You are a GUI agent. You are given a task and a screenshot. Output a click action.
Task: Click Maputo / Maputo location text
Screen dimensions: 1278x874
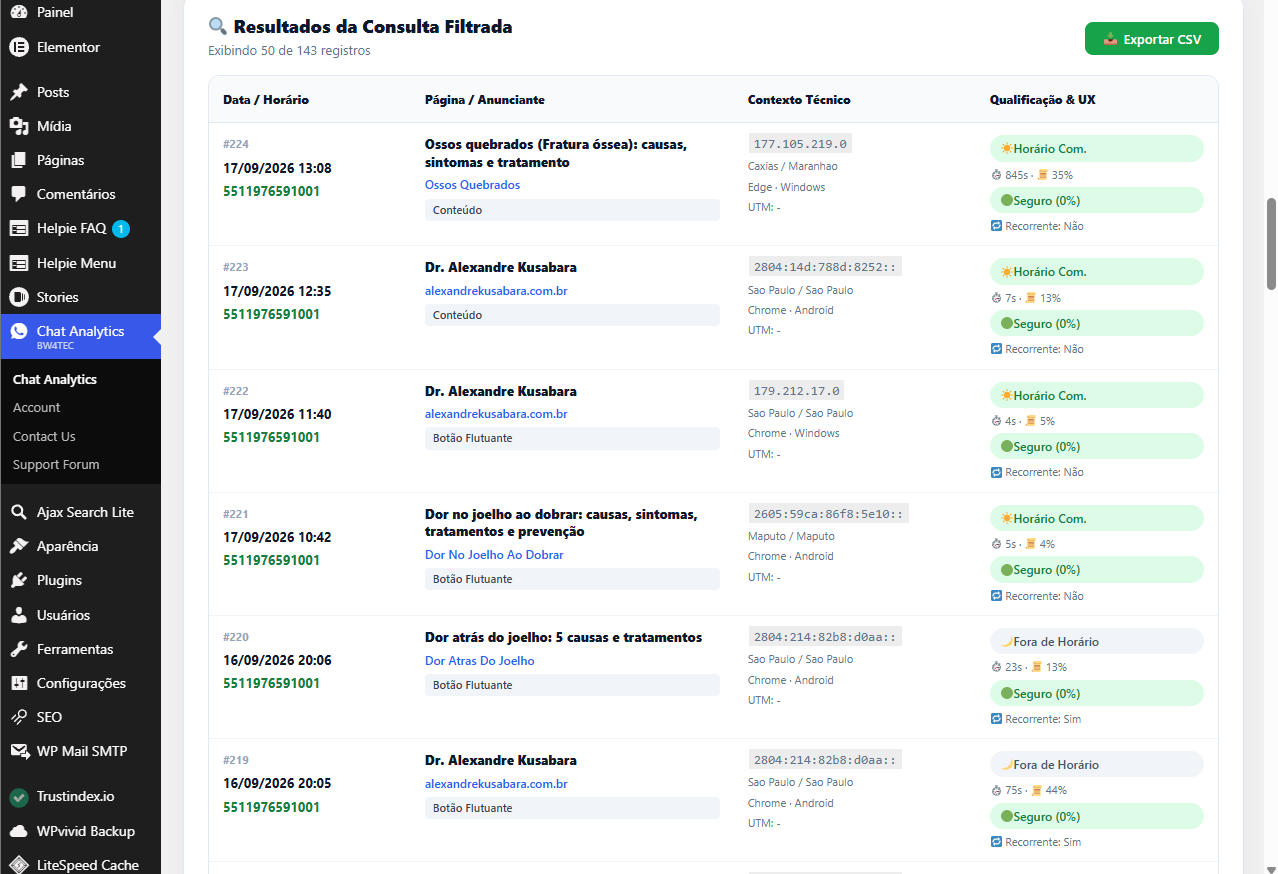(791, 536)
